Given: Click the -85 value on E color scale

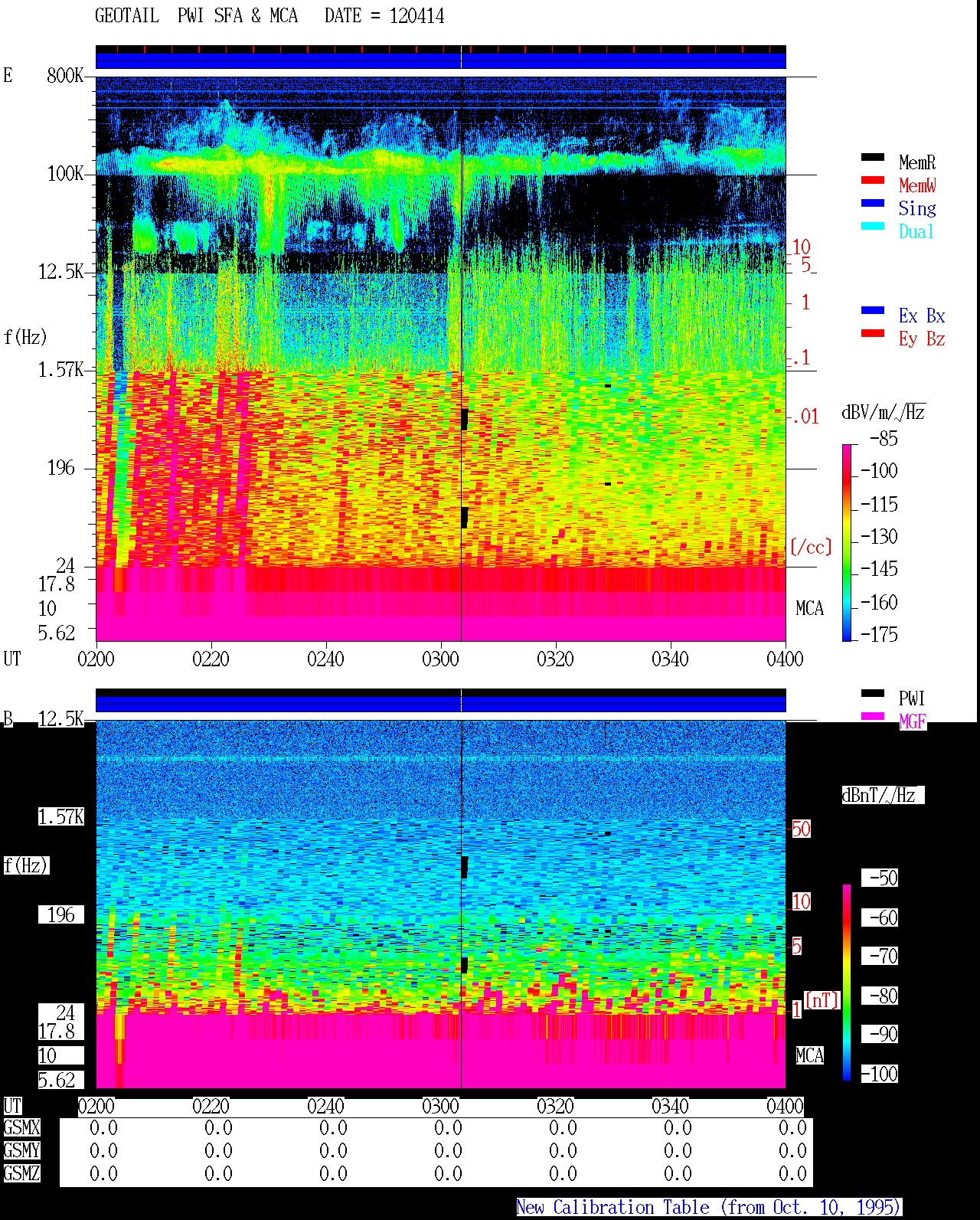Looking at the screenshot, I should pyautogui.click(x=884, y=439).
